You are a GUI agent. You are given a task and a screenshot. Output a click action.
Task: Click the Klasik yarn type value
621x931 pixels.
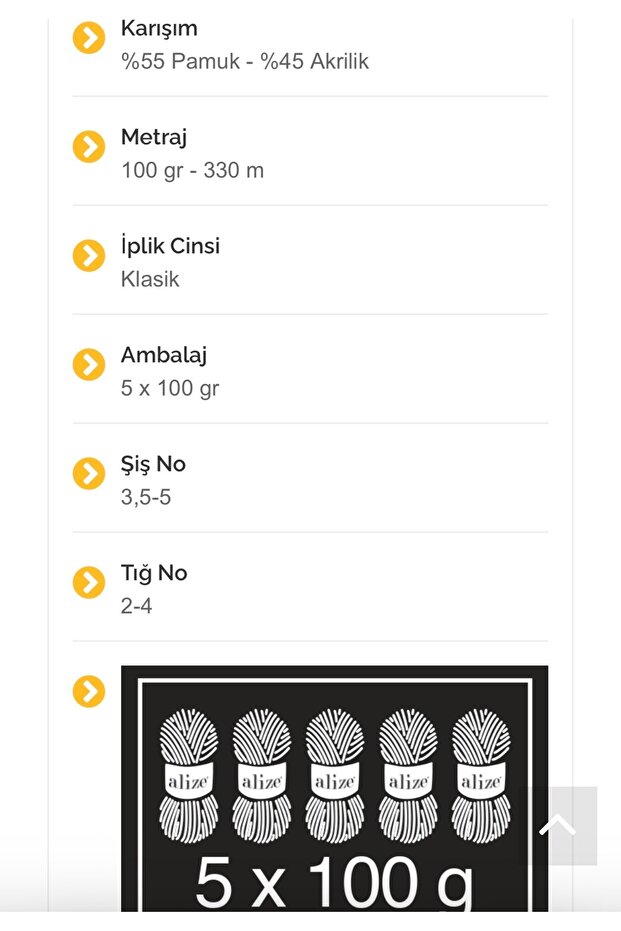pyautogui.click(x=150, y=280)
